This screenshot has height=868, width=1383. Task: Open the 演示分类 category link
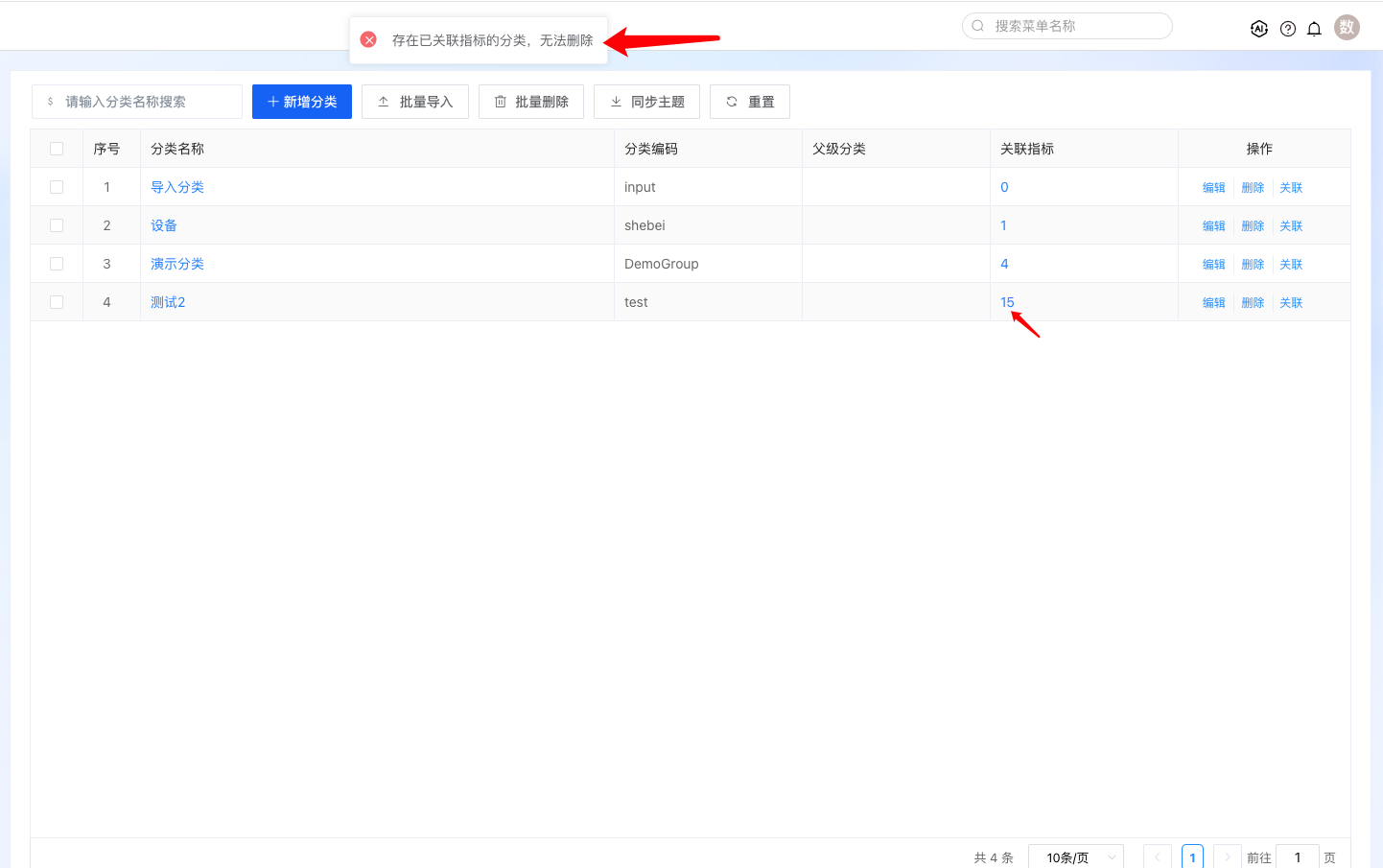coord(177,264)
